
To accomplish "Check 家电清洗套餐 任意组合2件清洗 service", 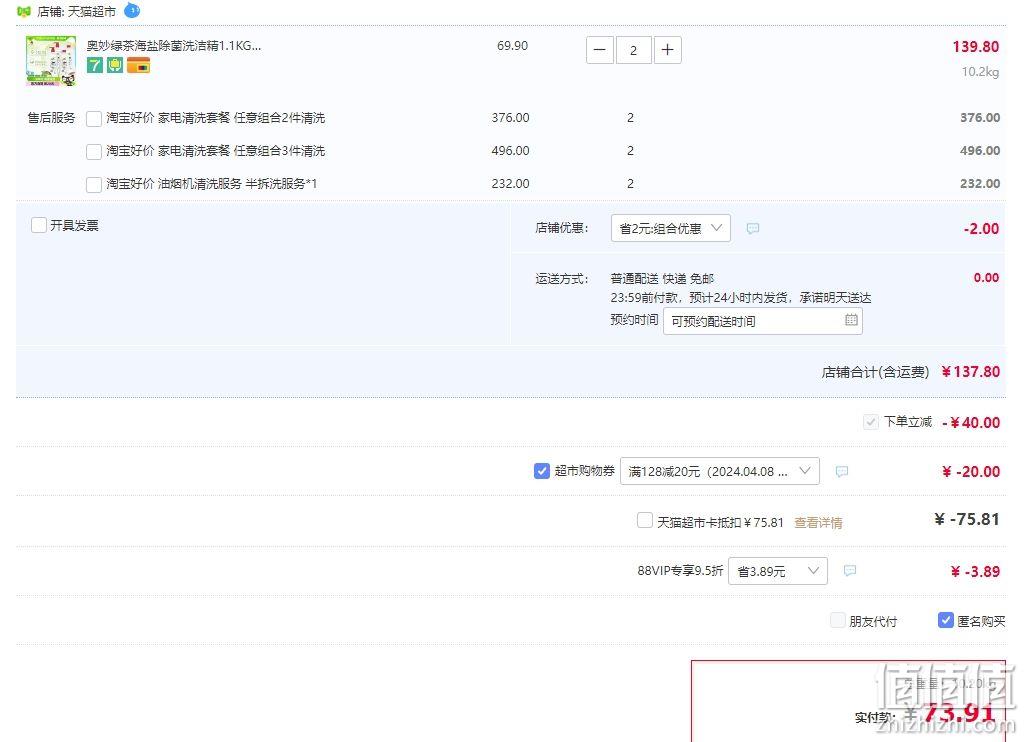I will pyautogui.click(x=94, y=118).
